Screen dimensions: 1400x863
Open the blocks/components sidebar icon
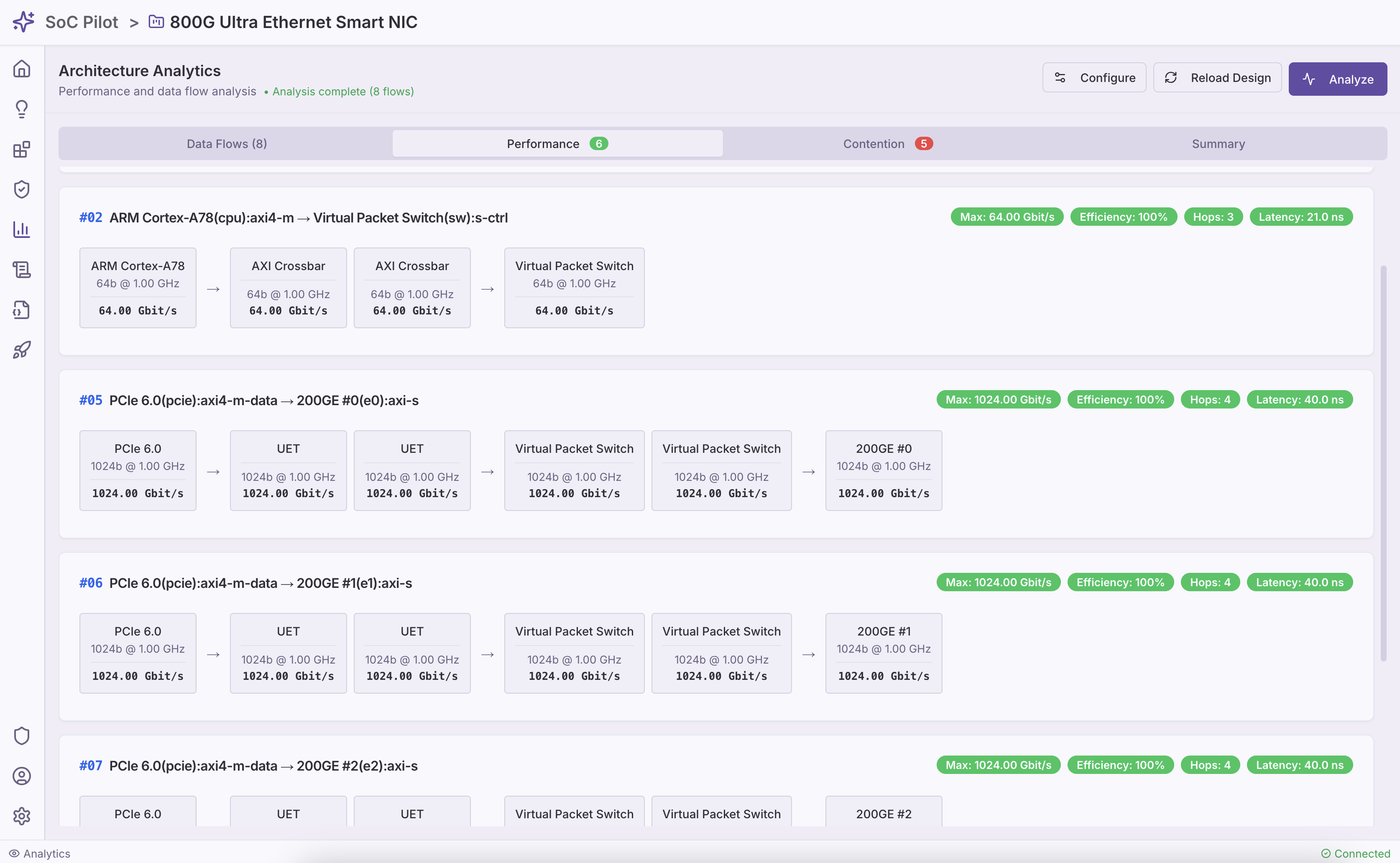pos(22,150)
